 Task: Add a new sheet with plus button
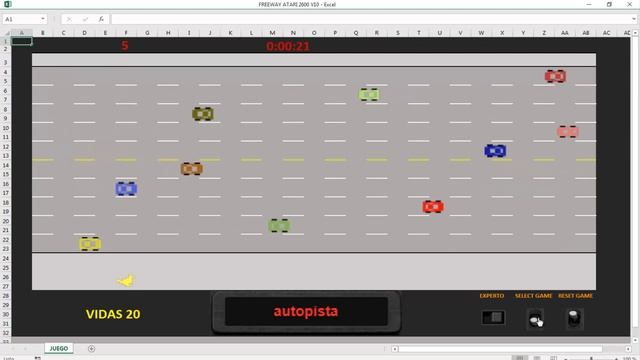(91, 349)
